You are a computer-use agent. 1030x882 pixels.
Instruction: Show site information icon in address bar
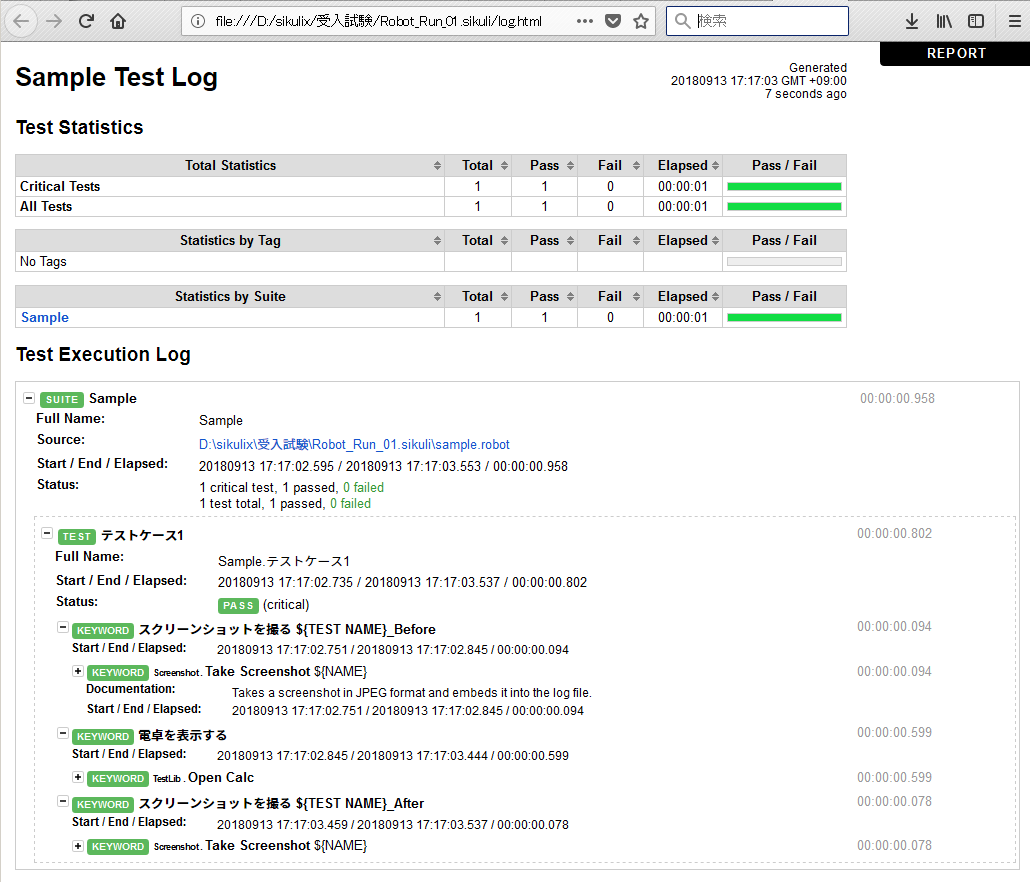(x=198, y=21)
